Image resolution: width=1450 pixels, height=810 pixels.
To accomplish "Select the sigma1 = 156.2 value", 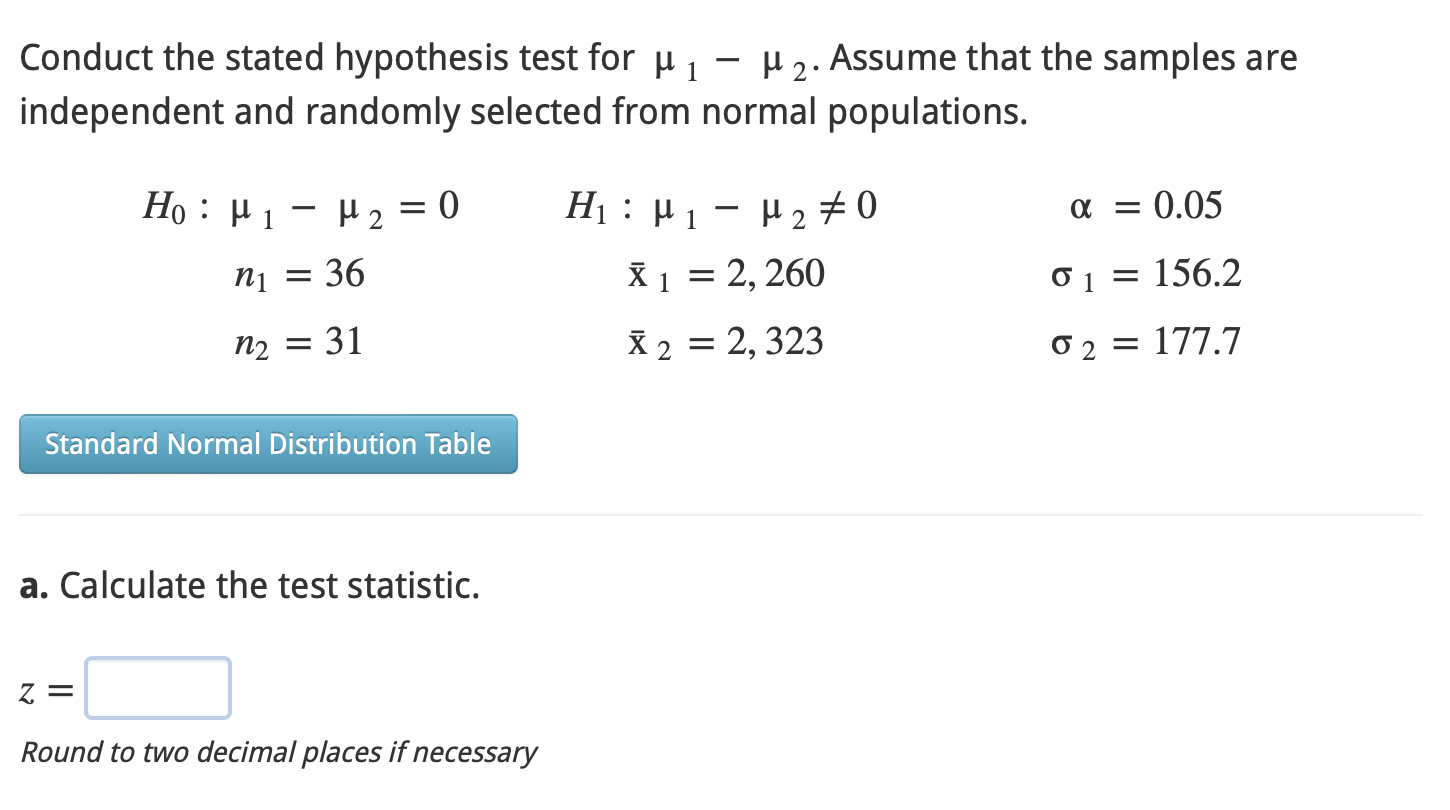I will point(1145,274).
